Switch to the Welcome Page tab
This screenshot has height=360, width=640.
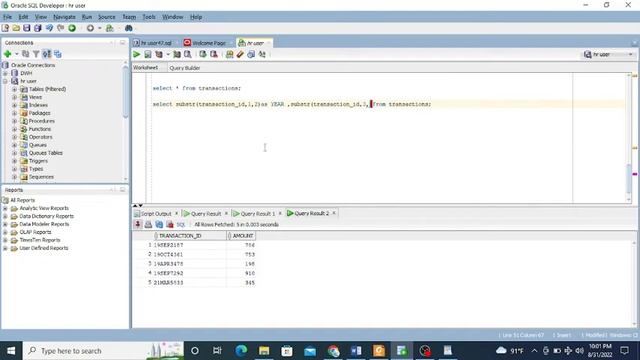pos(209,43)
